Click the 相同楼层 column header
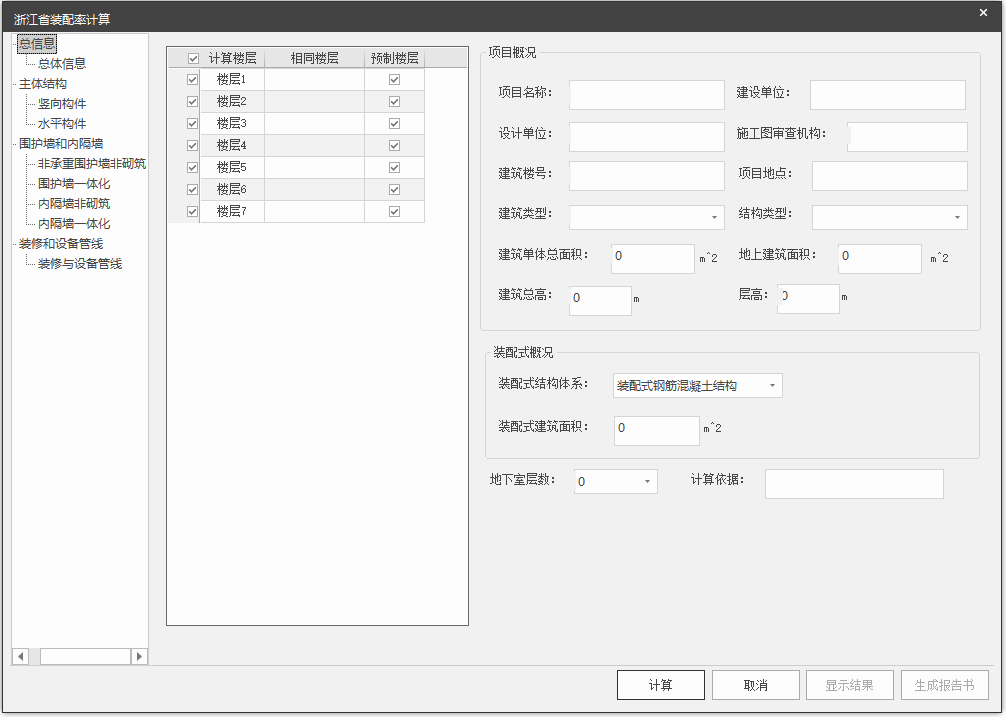The width and height of the screenshot is (1006, 717). pos(314,58)
